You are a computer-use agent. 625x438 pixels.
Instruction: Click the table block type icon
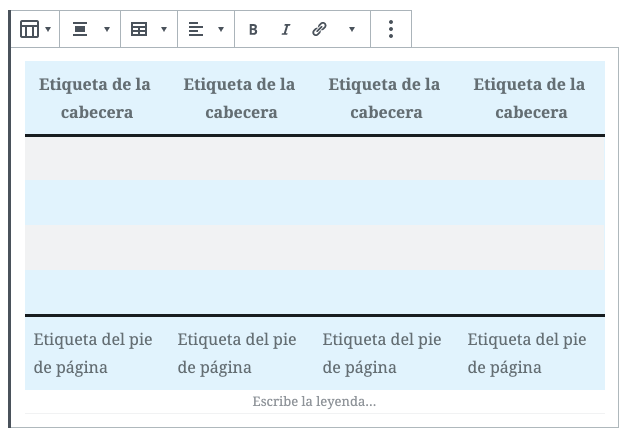pyautogui.click(x=29, y=30)
